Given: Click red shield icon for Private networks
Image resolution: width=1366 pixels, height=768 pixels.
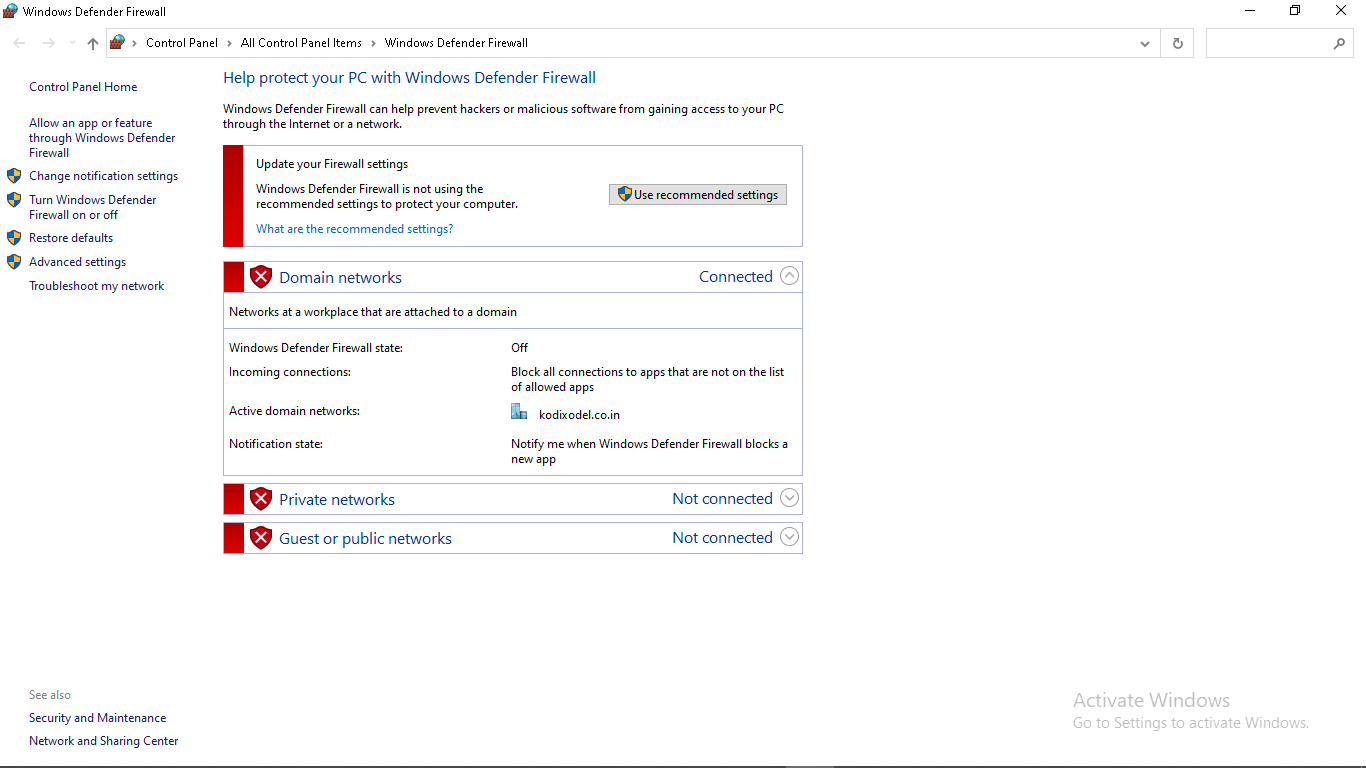Looking at the screenshot, I should coord(261,499).
